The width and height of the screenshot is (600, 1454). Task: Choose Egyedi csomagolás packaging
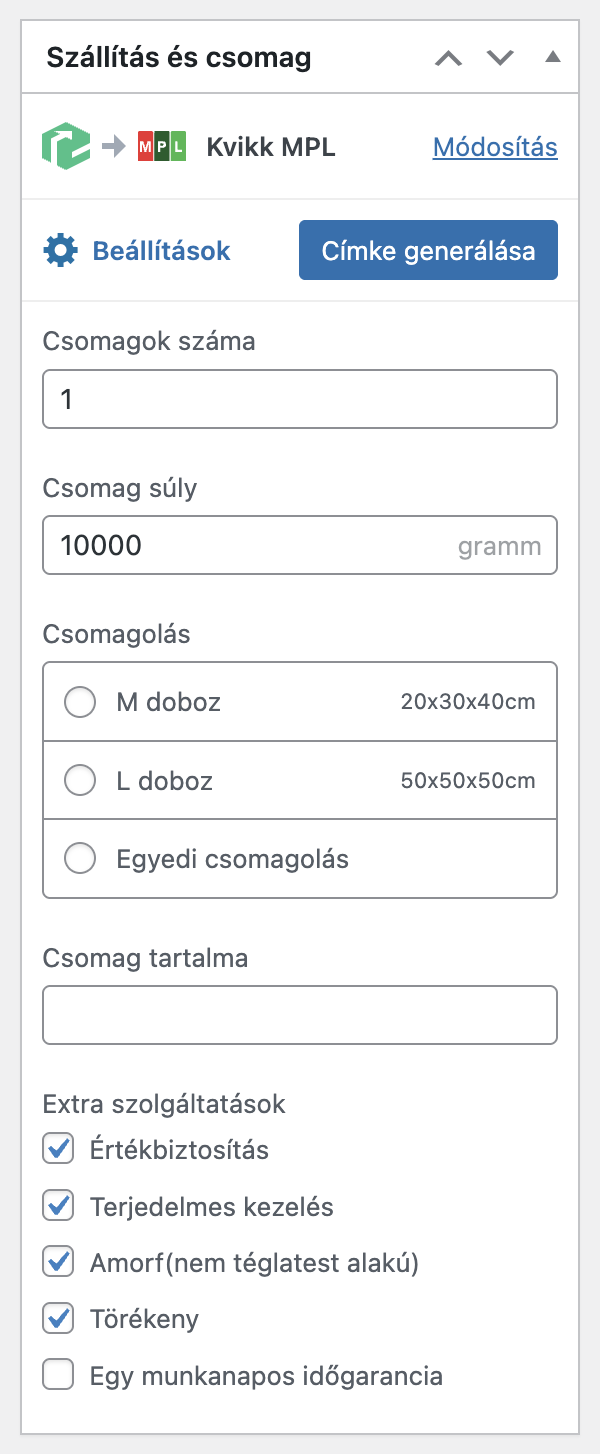[79, 857]
